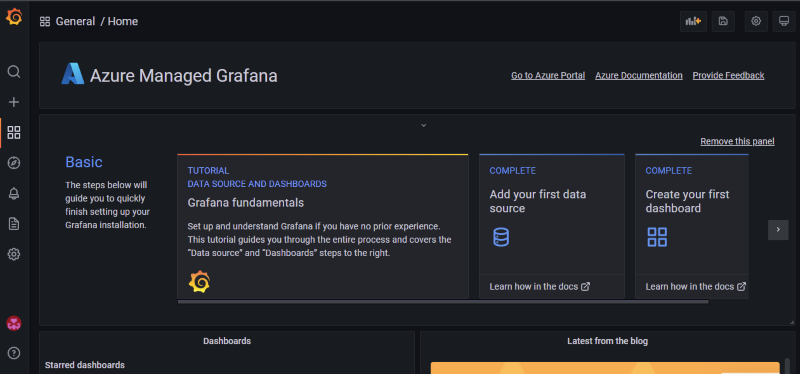Click the dashboard grid icon beside General
Screen dimensions: 800x374
coord(45,21)
